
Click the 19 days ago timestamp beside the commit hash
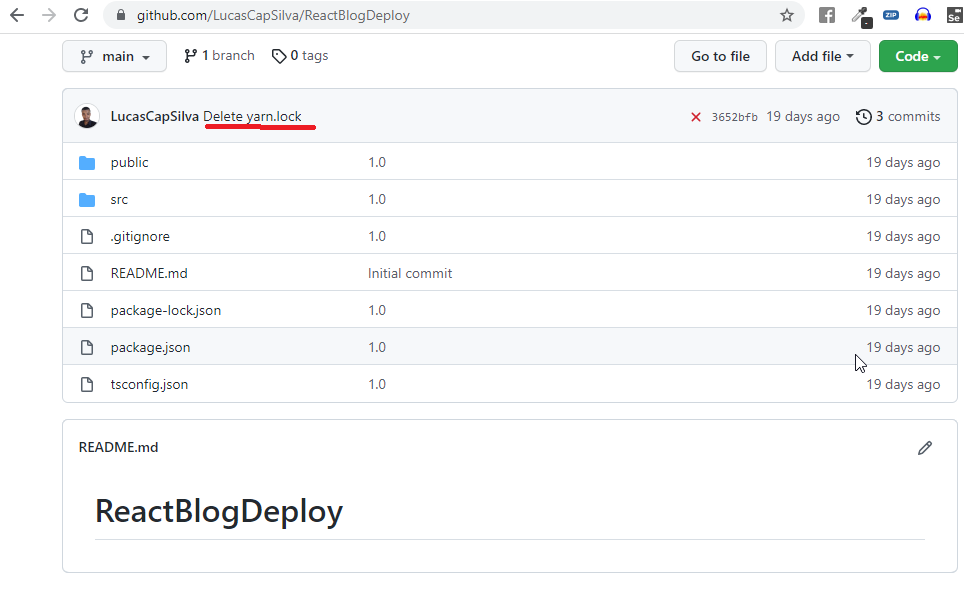click(803, 116)
